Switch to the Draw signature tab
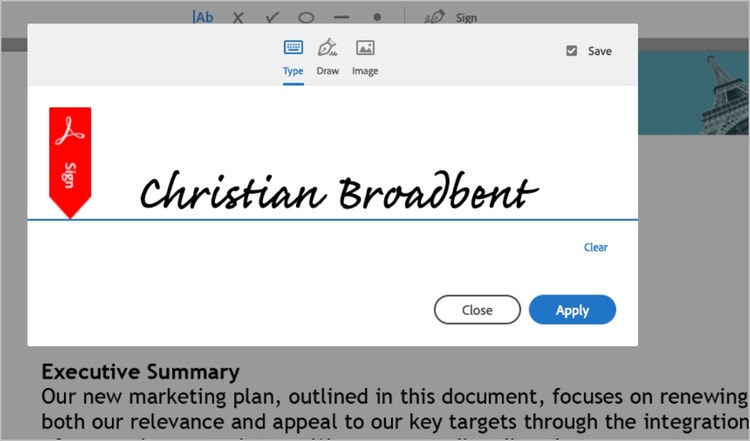The width and height of the screenshot is (750, 441). point(328,58)
